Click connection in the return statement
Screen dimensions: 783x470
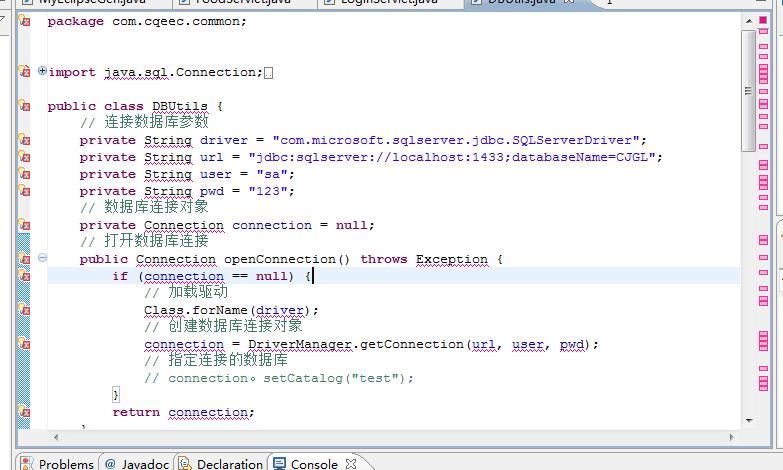pyautogui.click(x=208, y=412)
